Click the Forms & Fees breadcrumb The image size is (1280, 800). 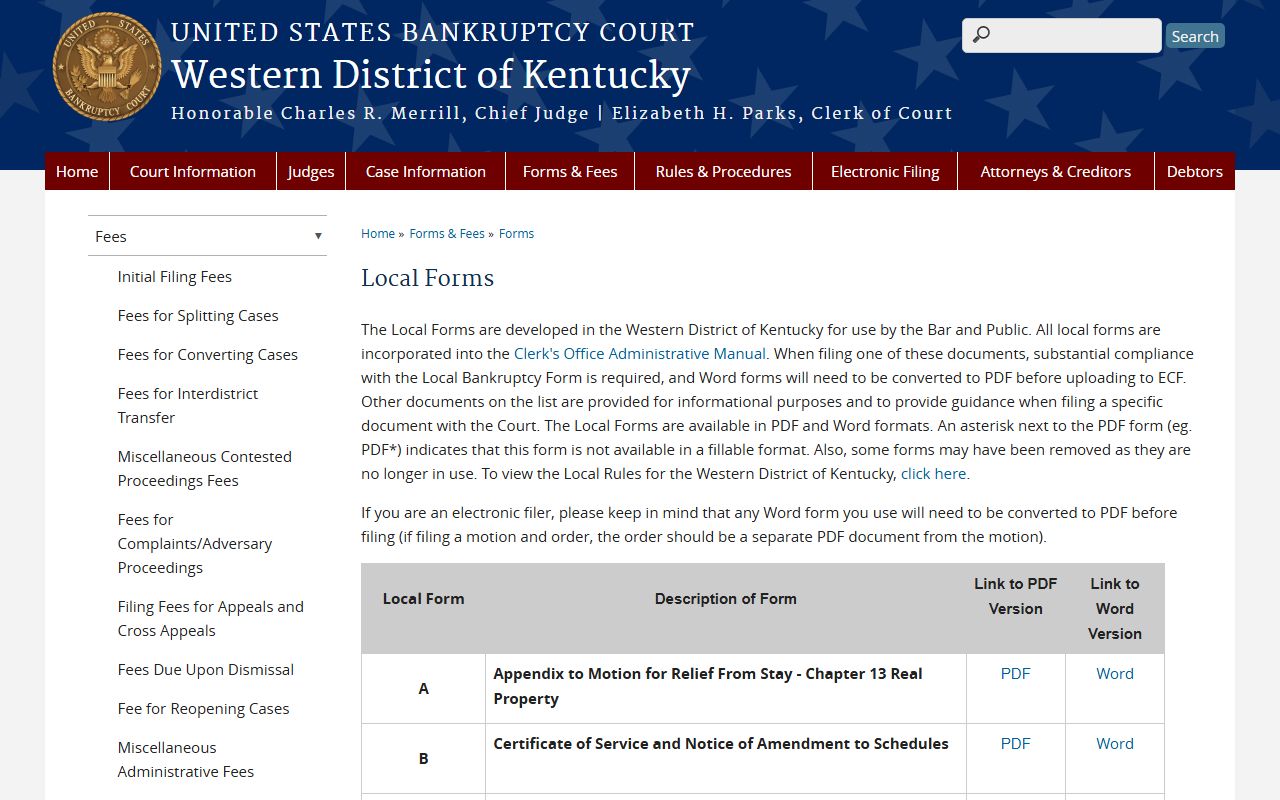coord(447,233)
